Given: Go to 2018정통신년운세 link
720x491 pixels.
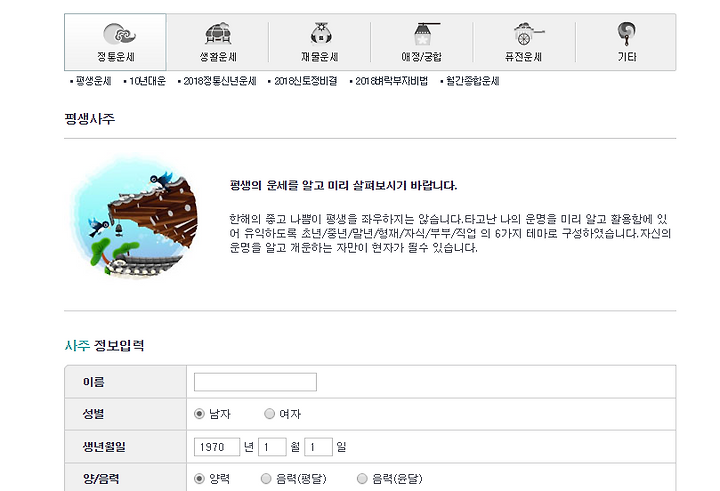Looking at the screenshot, I should [x=219, y=81].
